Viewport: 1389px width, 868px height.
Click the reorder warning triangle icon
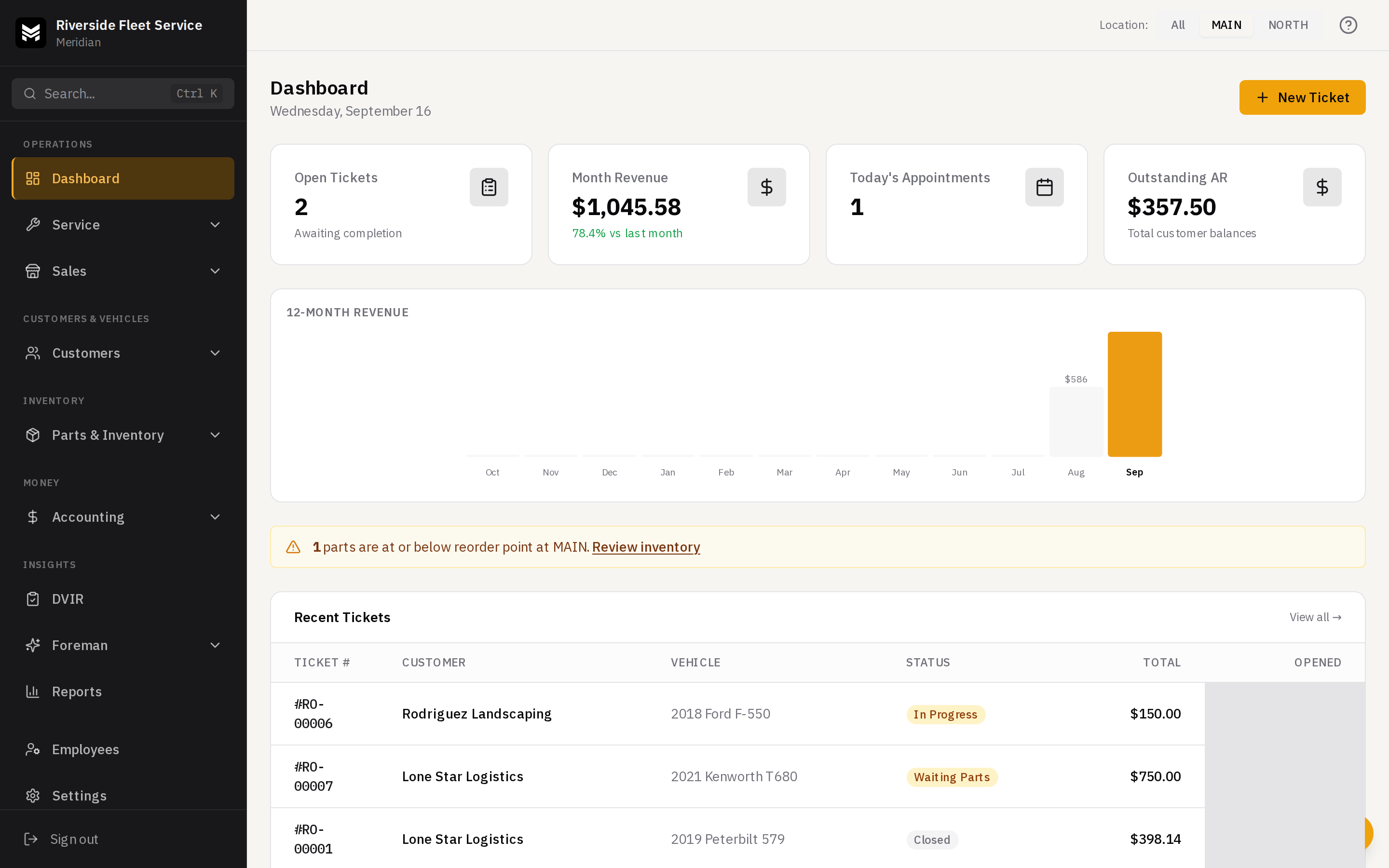pyautogui.click(x=293, y=547)
